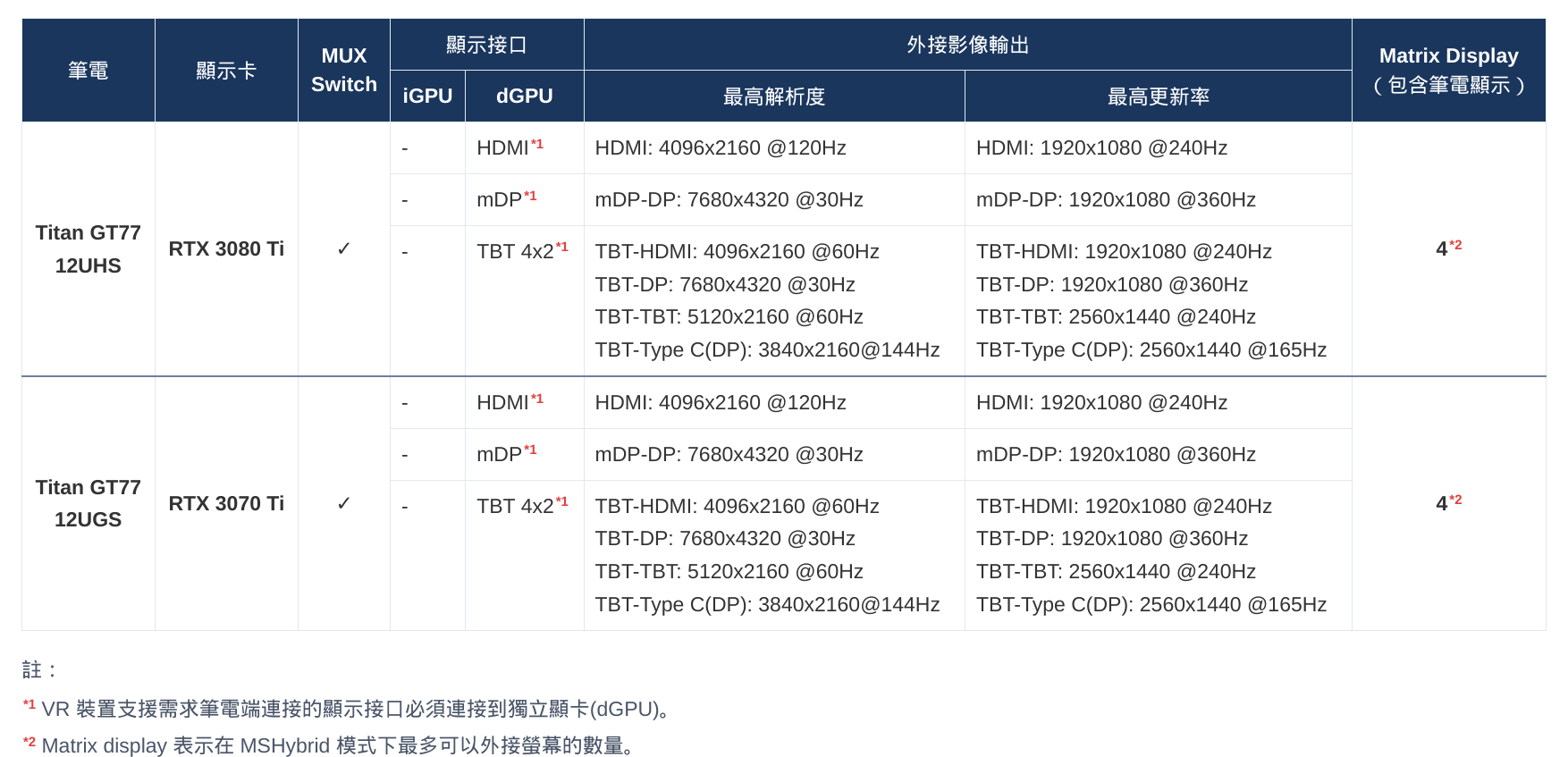Viewport: 1568px width, 757px height.
Task: Select "TBT-Type C(DP): 2560x1440 @165Hz" in the 12UHS section
Action: pyautogui.click(x=1151, y=350)
